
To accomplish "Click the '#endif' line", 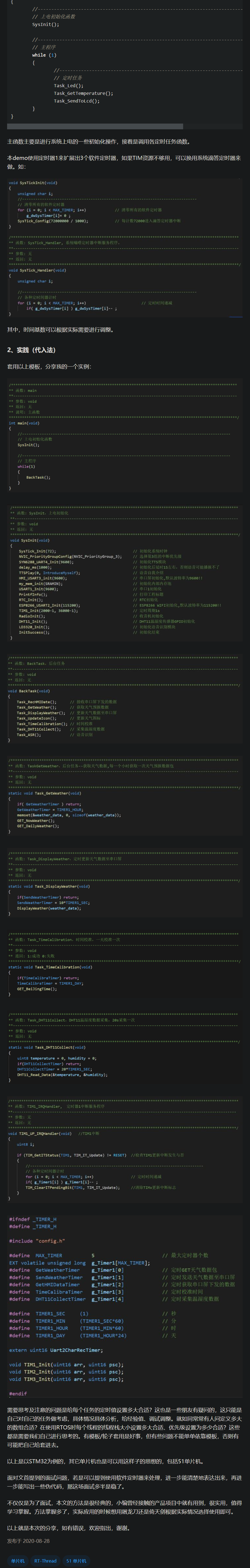I will coord(18,1393).
